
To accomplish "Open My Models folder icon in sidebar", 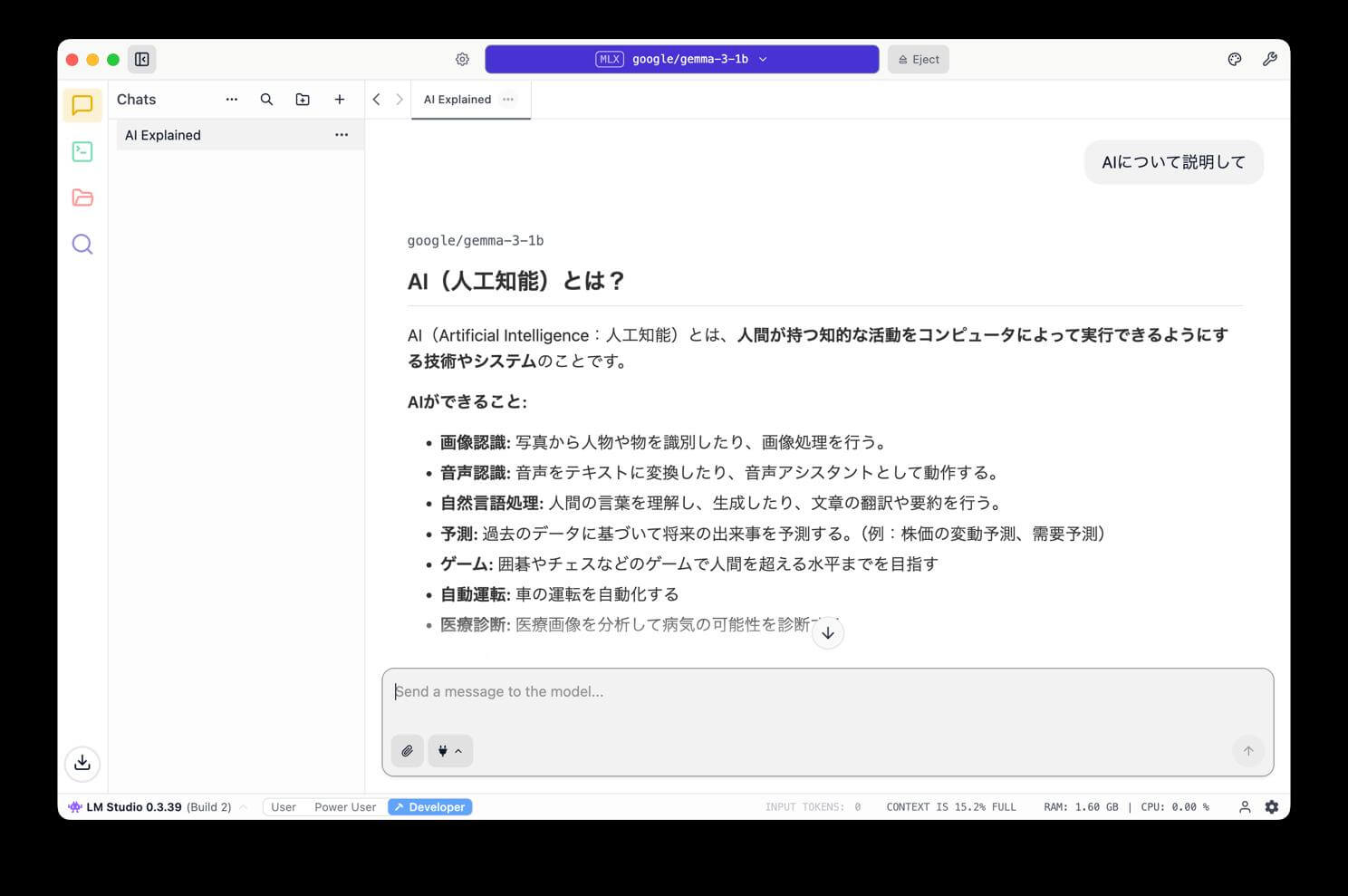I will coord(82,198).
